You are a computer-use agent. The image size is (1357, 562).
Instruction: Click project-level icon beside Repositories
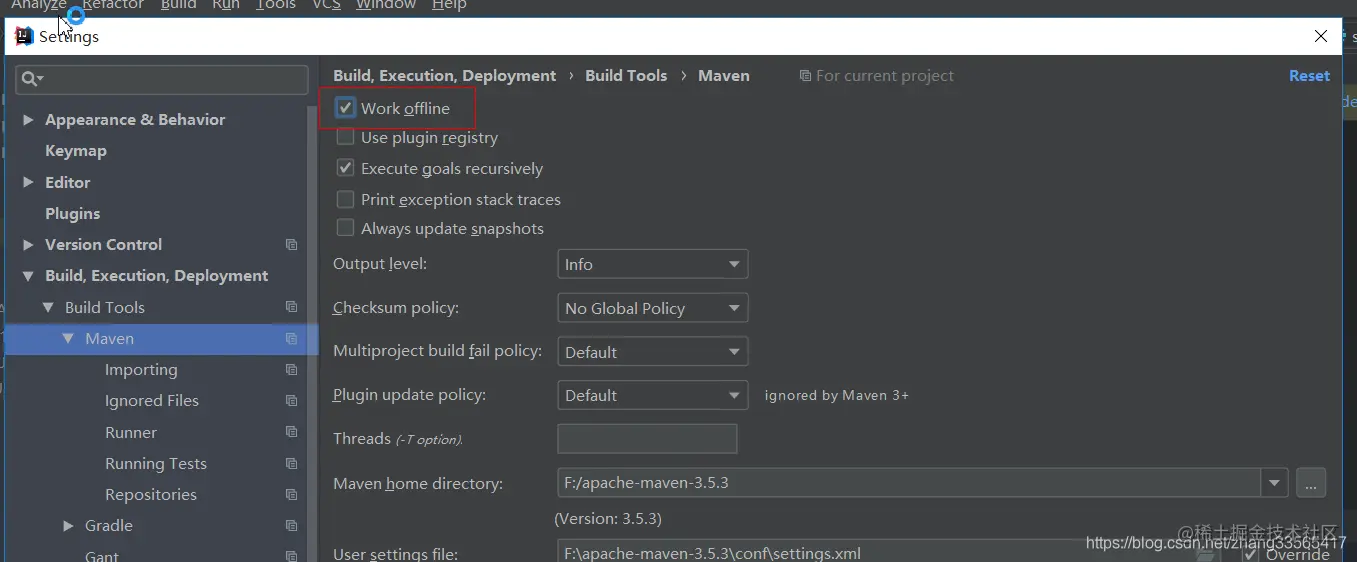click(291, 495)
